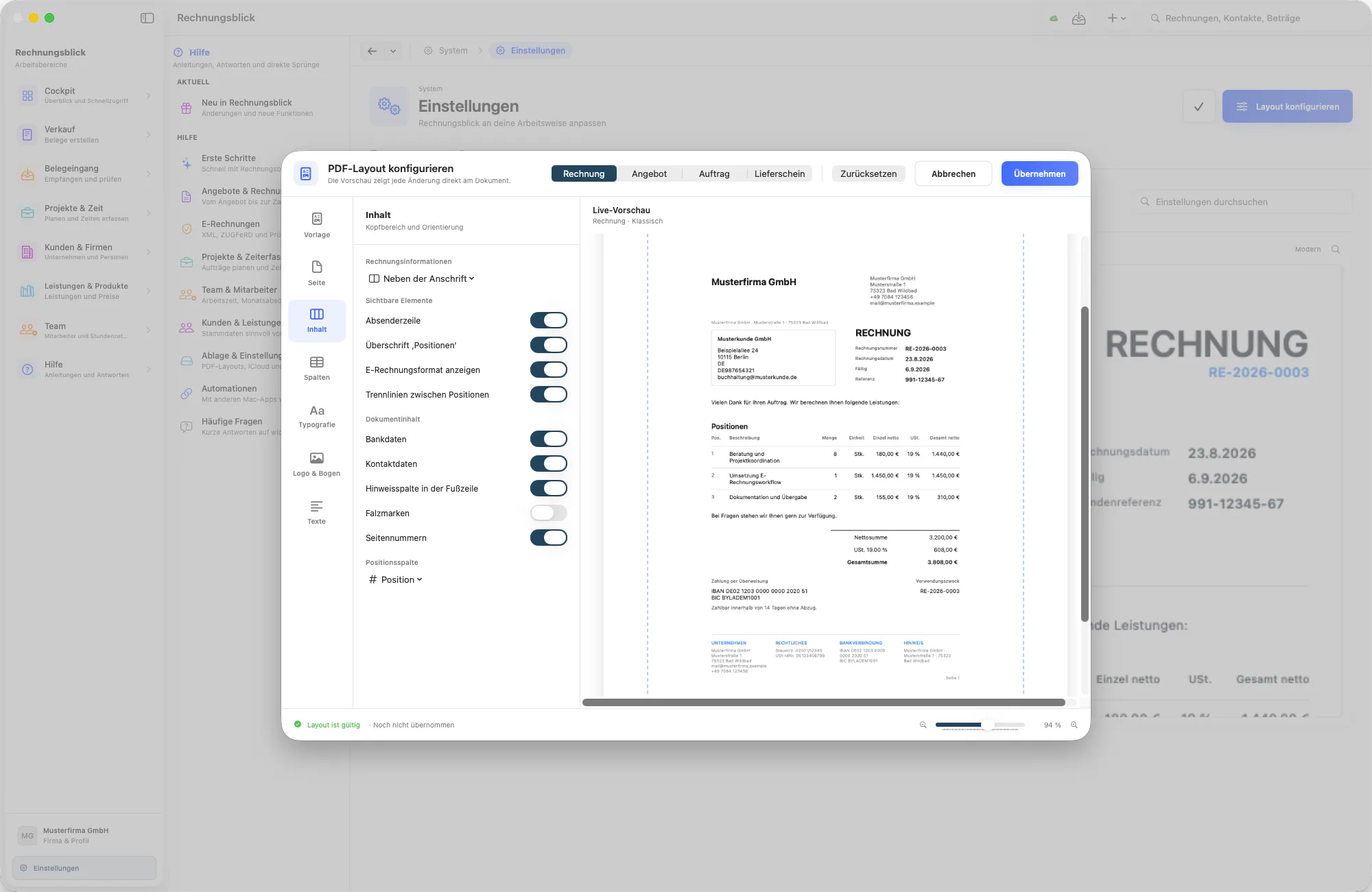The width and height of the screenshot is (1372, 892).
Task: Turn off Trennlinien zwischen Positionen
Action: [x=549, y=394]
